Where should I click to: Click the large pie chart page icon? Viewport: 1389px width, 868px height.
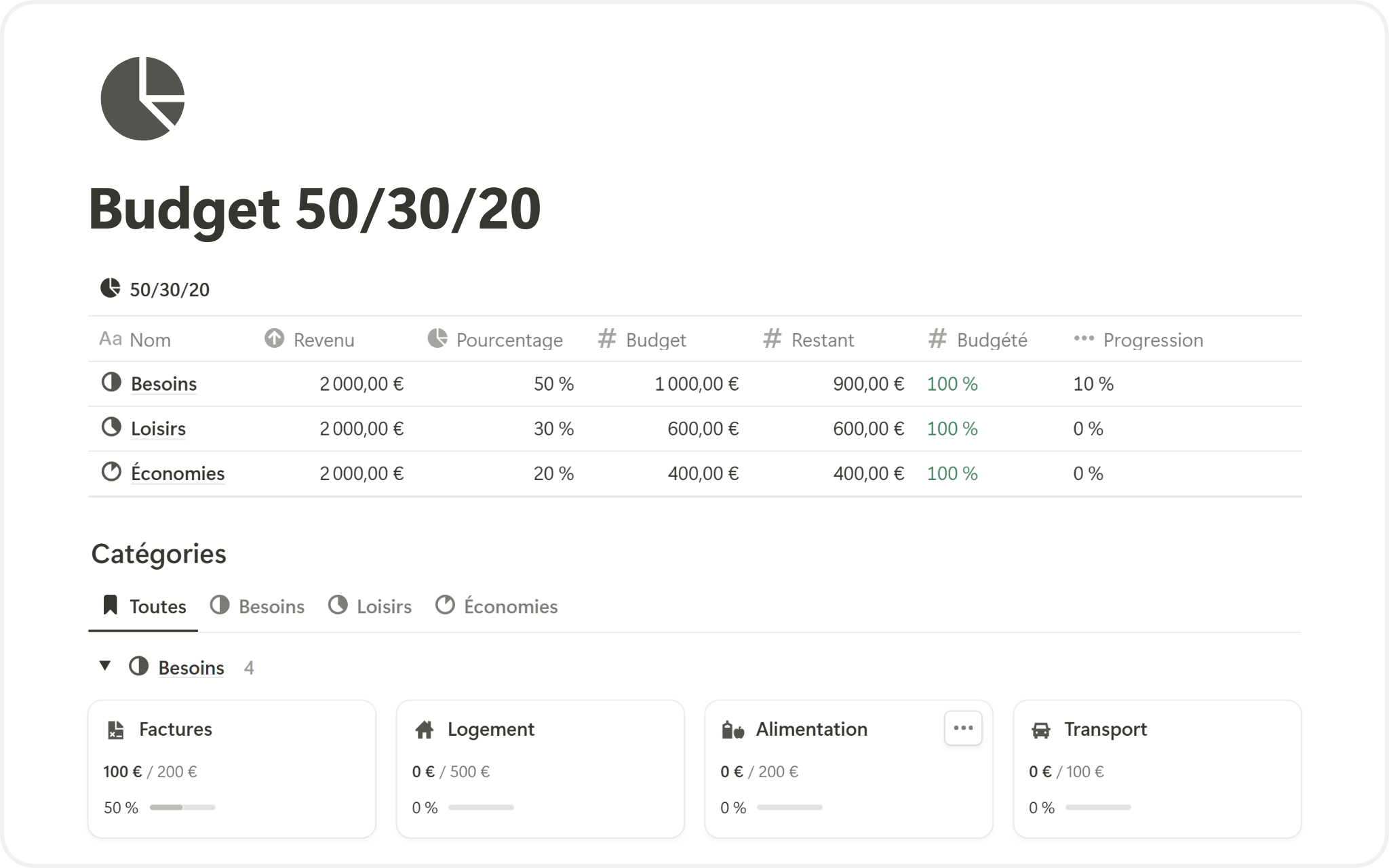[x=142, y=99]
